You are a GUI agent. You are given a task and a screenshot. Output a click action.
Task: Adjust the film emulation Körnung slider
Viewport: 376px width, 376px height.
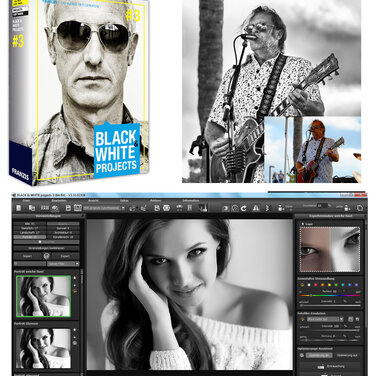(x=330, y=340)
